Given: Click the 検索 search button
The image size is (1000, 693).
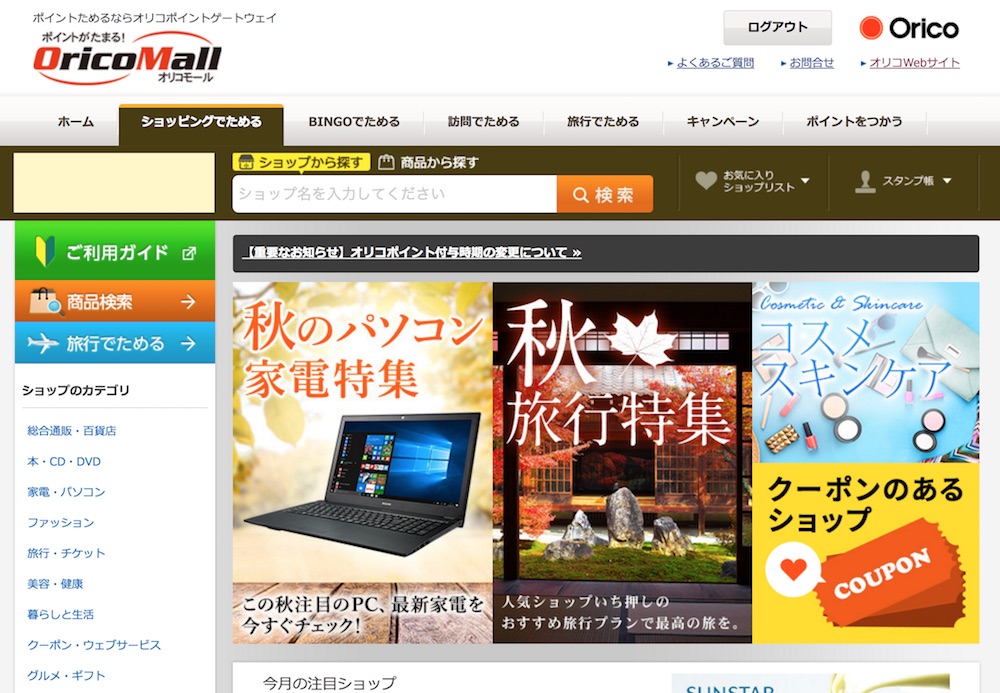Looking at the screenshot, I should click(x=605, y=194).
